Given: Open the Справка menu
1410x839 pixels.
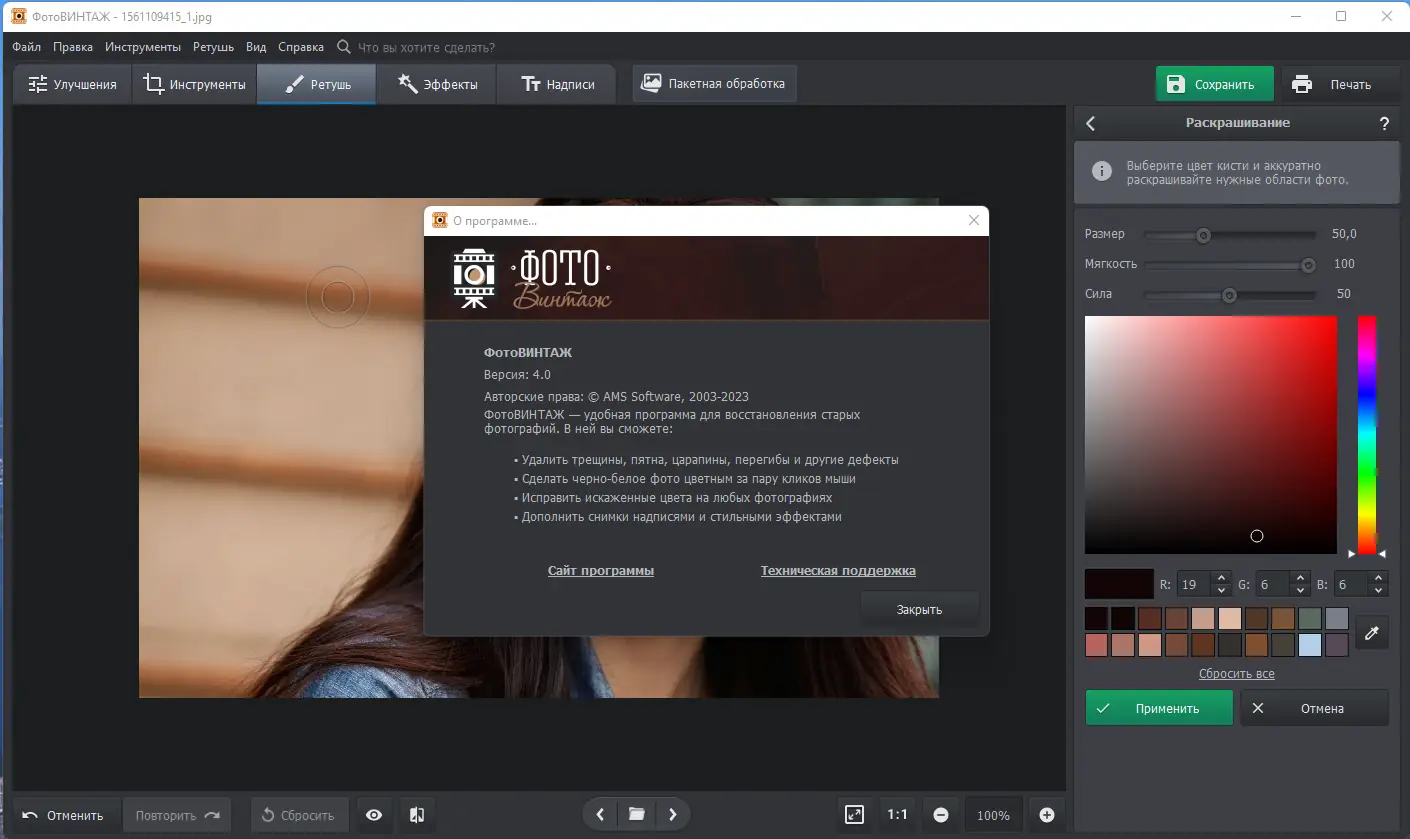Looking at the screenshot, I should [x=301, y=47].
